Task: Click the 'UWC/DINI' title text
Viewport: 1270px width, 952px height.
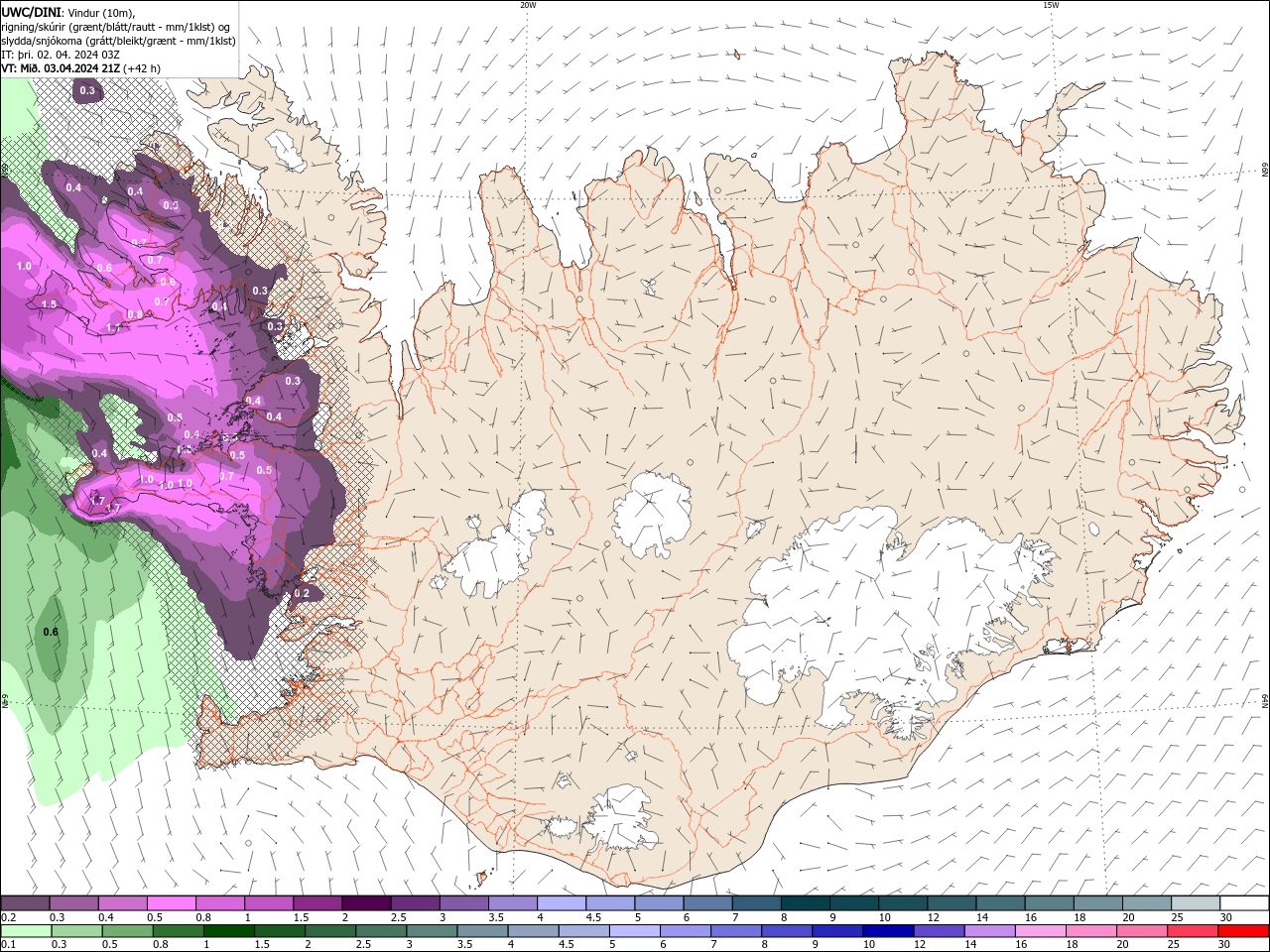Action: tap(31, 12)
